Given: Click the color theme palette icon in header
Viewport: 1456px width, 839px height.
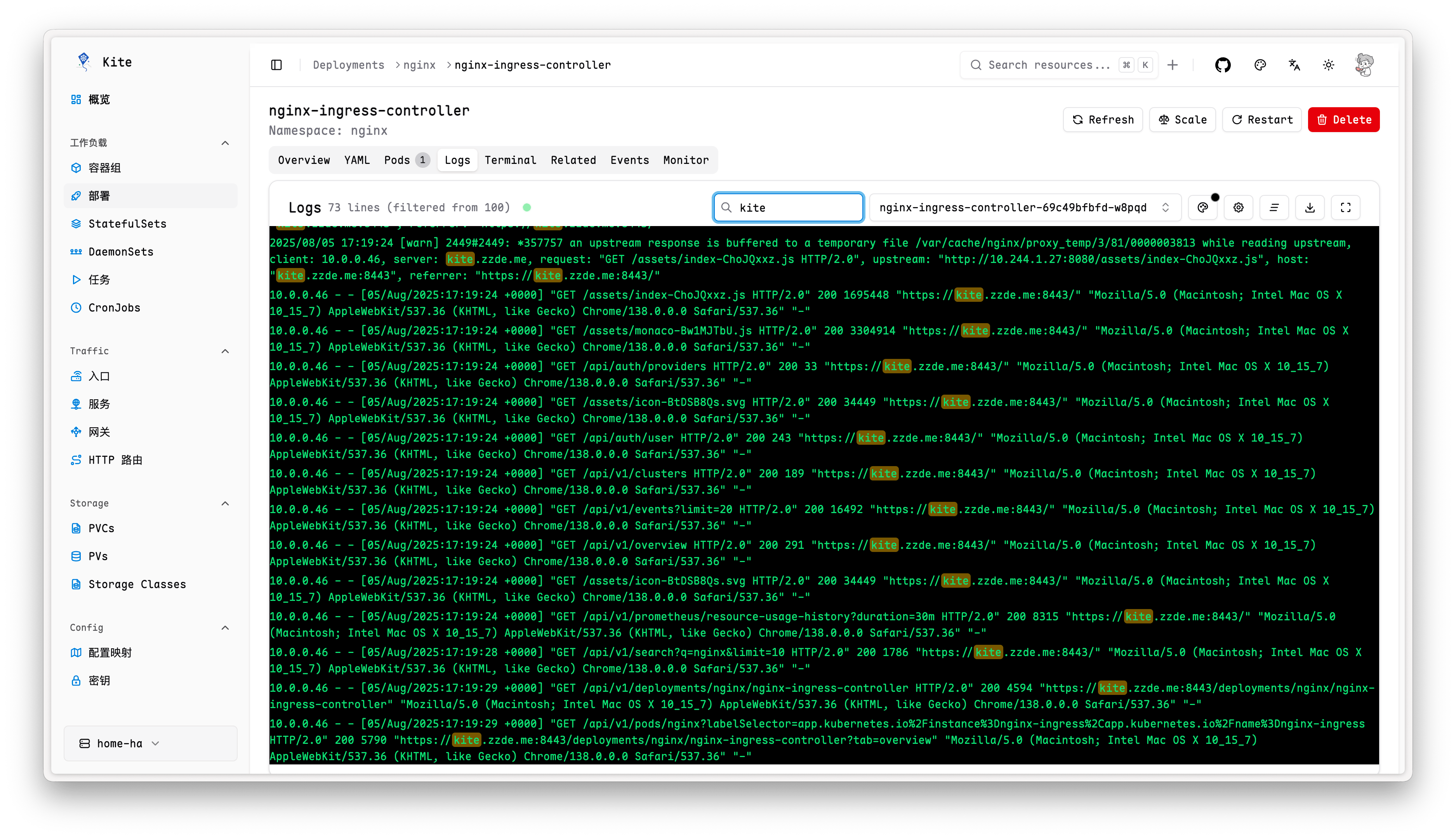Looking at the screenshot, I should tap(1260, 65).
